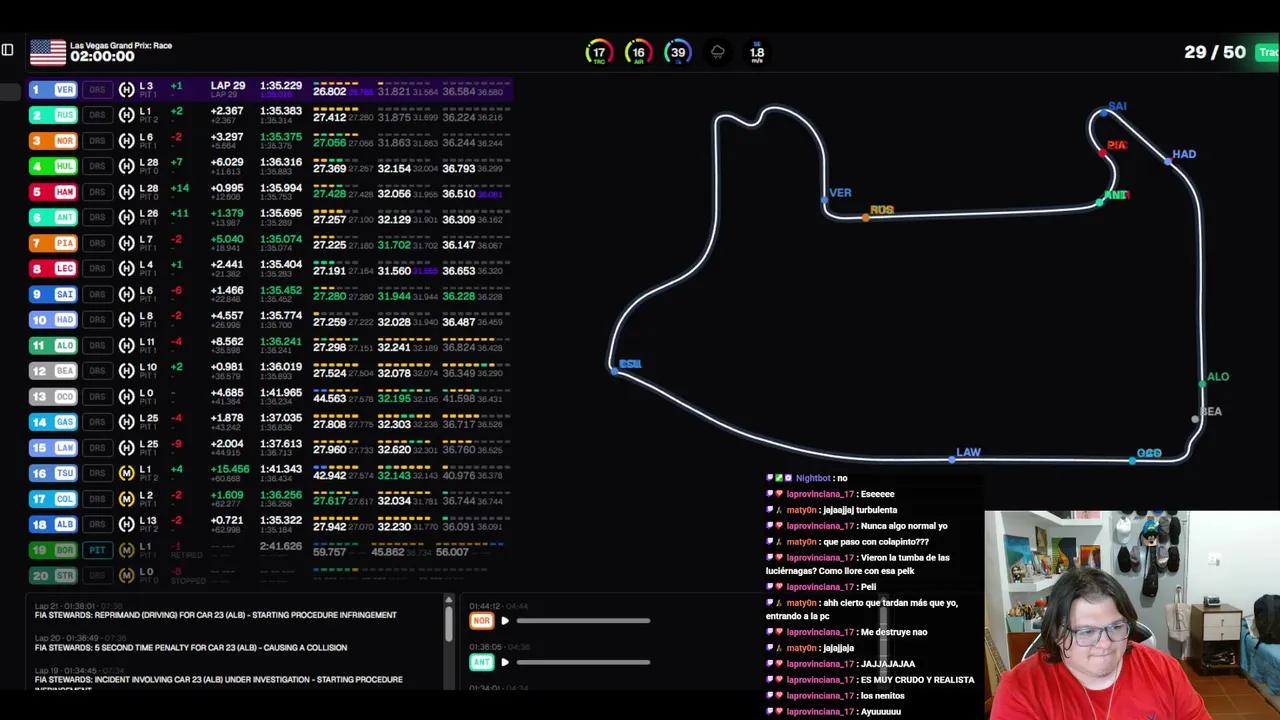The width and height of the screenshot is (1280, 720).
Task: Select driver tag 15 LAW
Action: click(53, 447)
